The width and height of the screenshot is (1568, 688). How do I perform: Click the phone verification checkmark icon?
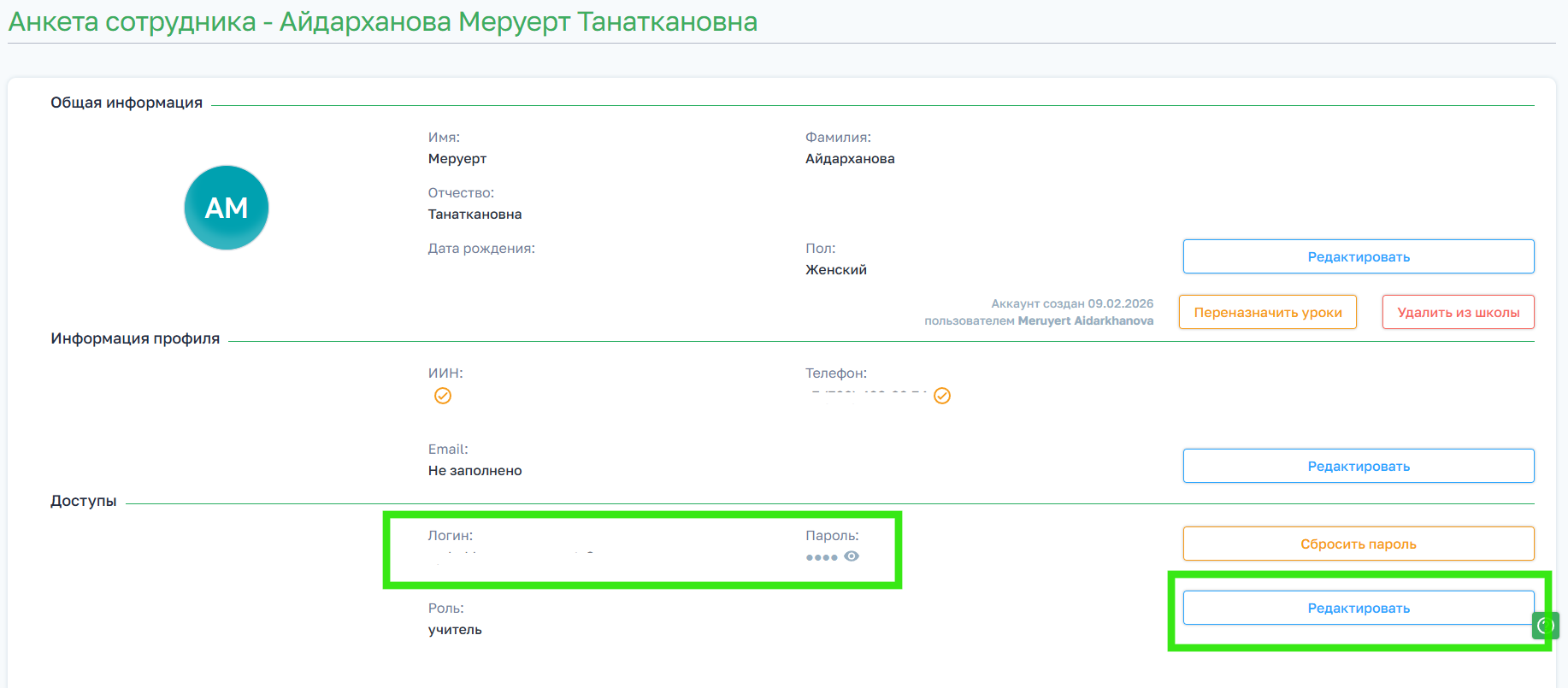(x=942, y=396)
